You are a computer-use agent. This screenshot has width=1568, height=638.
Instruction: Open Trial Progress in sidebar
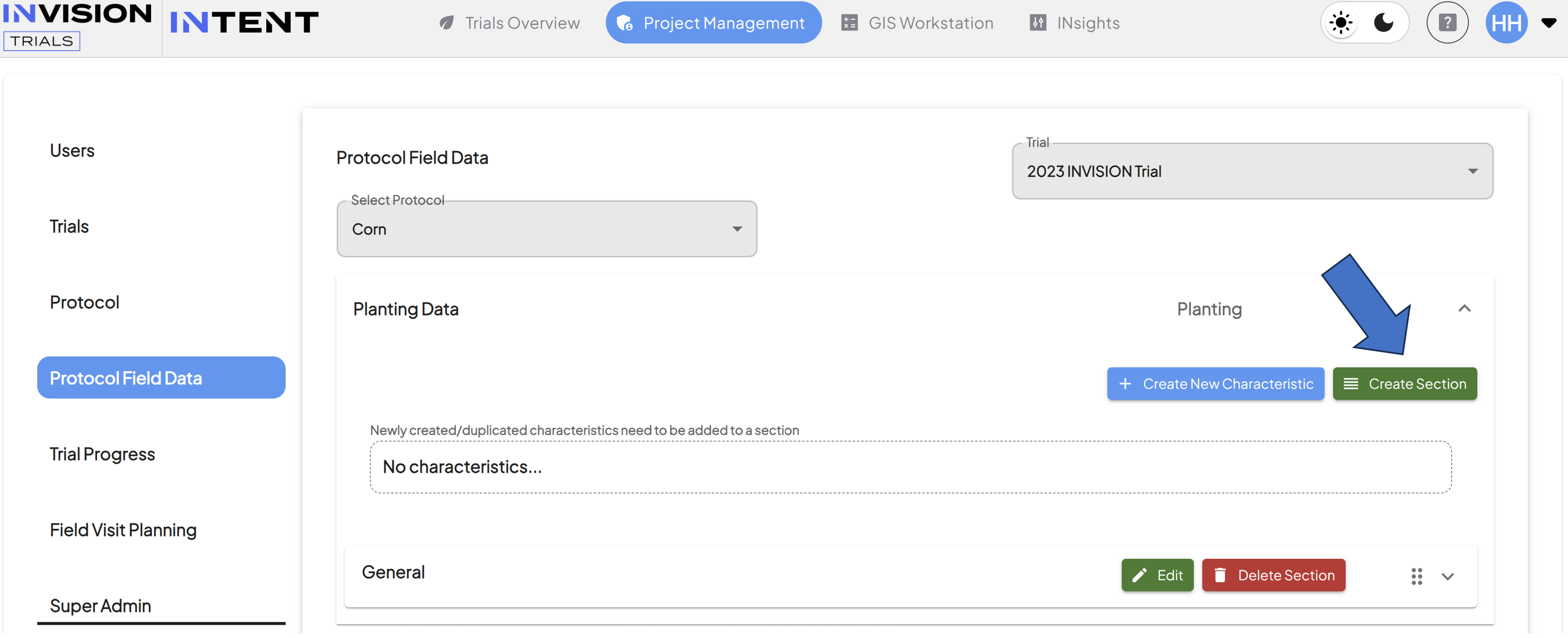point(102,454)
